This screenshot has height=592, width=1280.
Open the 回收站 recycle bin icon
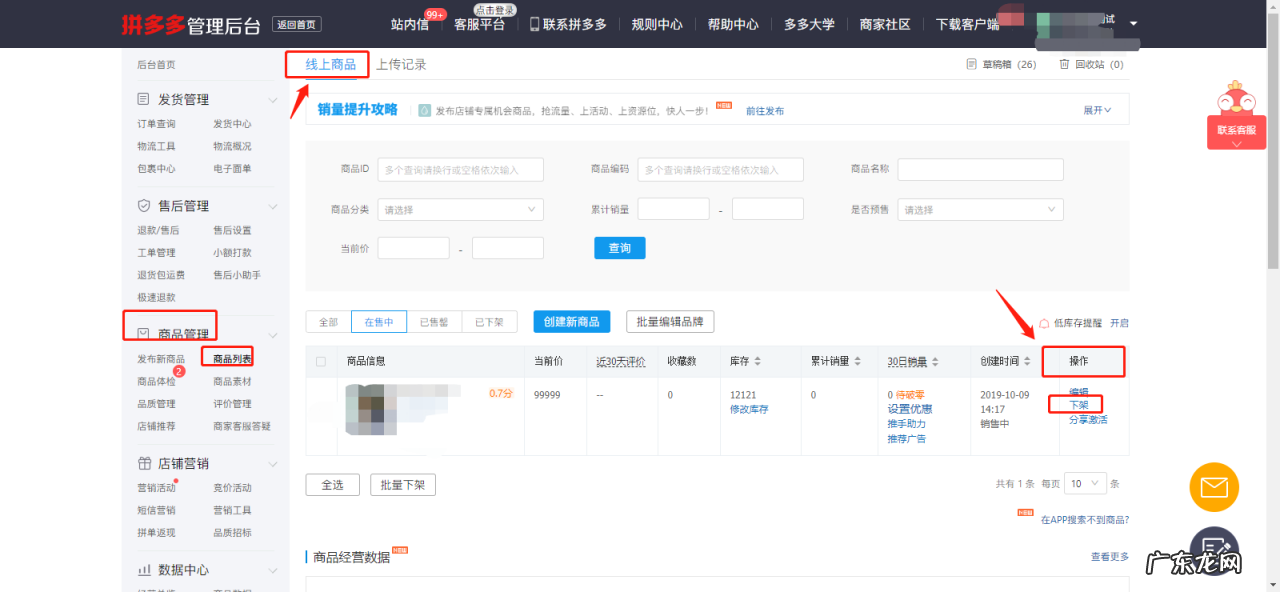1064,63
